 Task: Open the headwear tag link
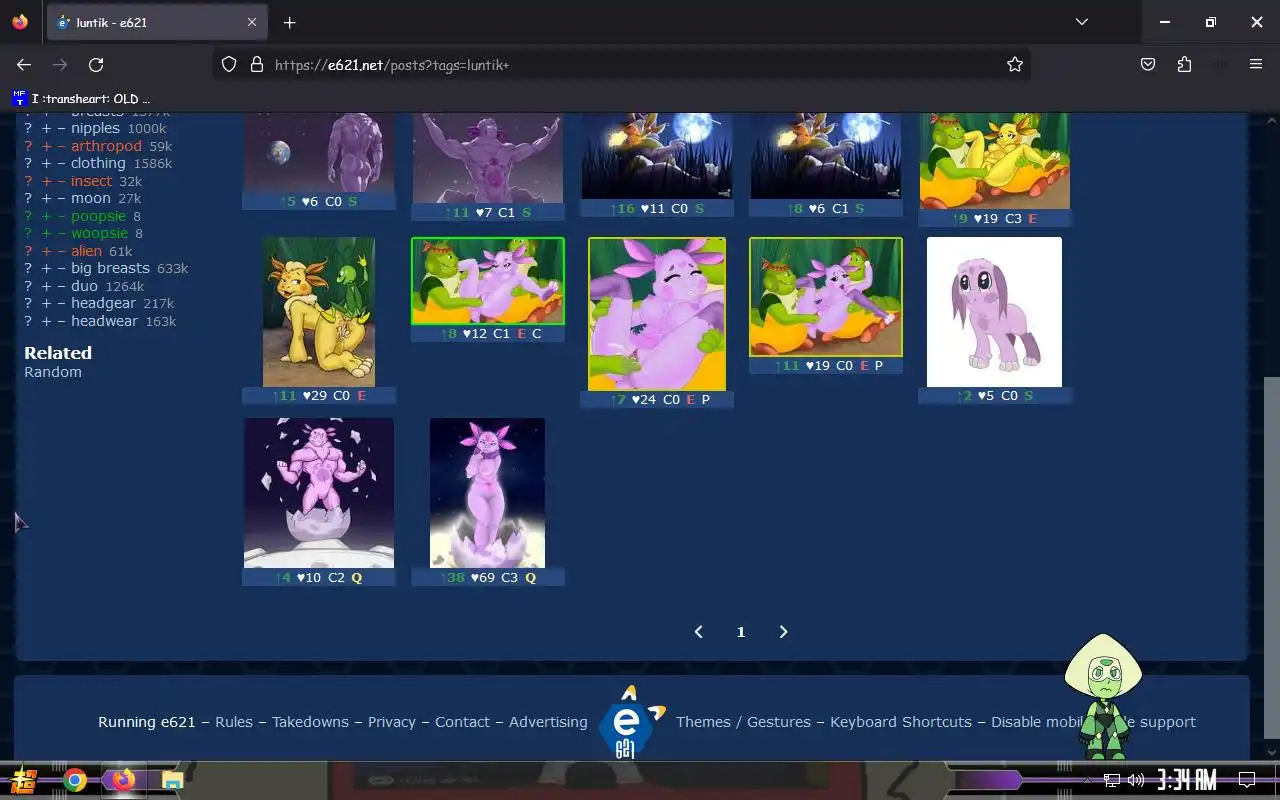click(x=104, y=321)
